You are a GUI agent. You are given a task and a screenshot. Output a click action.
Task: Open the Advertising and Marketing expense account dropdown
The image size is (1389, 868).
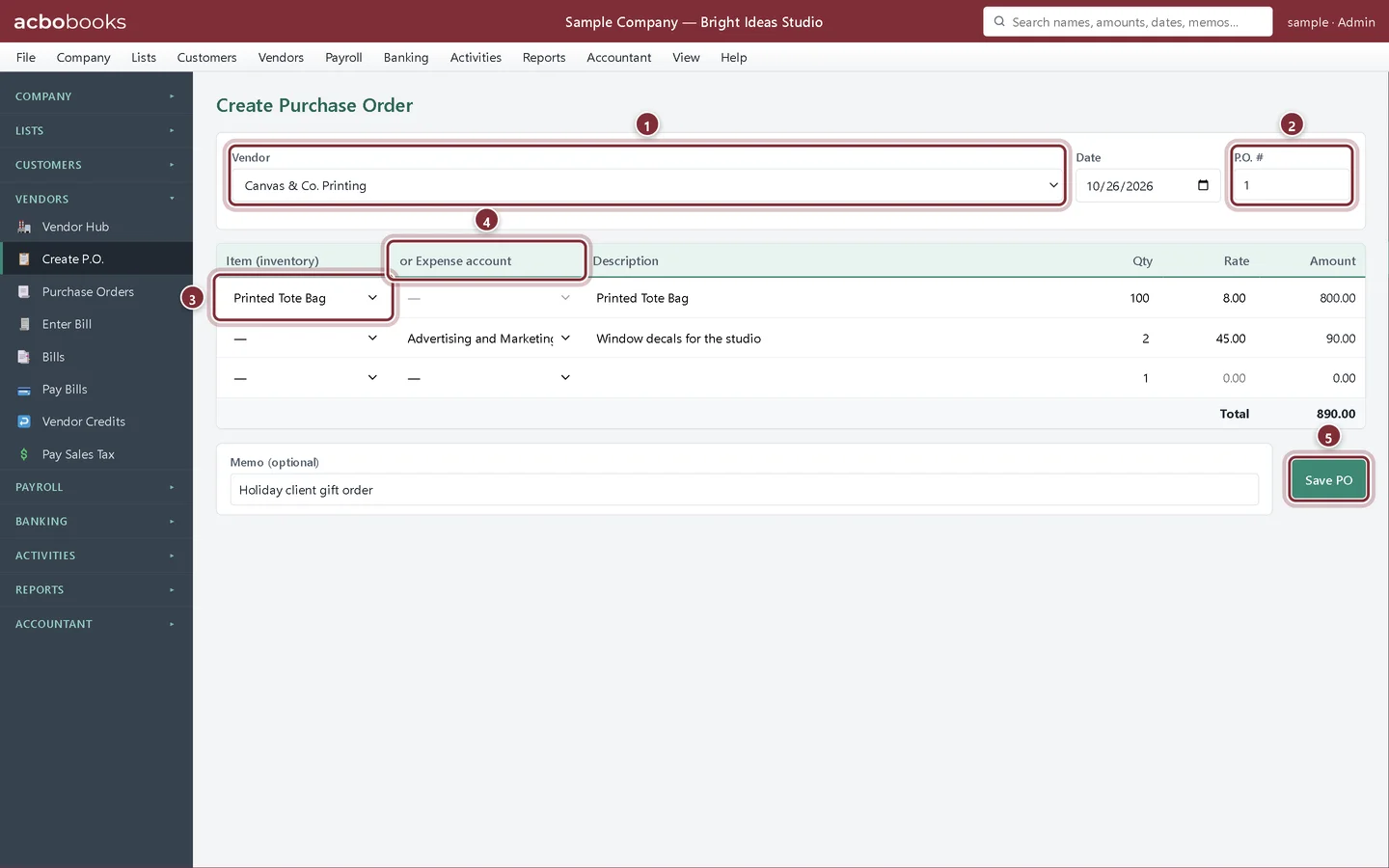coord(488,339)
